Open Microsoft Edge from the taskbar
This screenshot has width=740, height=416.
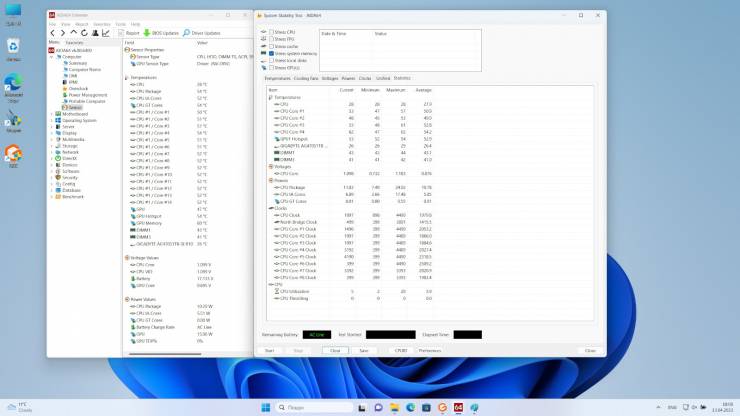[x=411, y=408]
